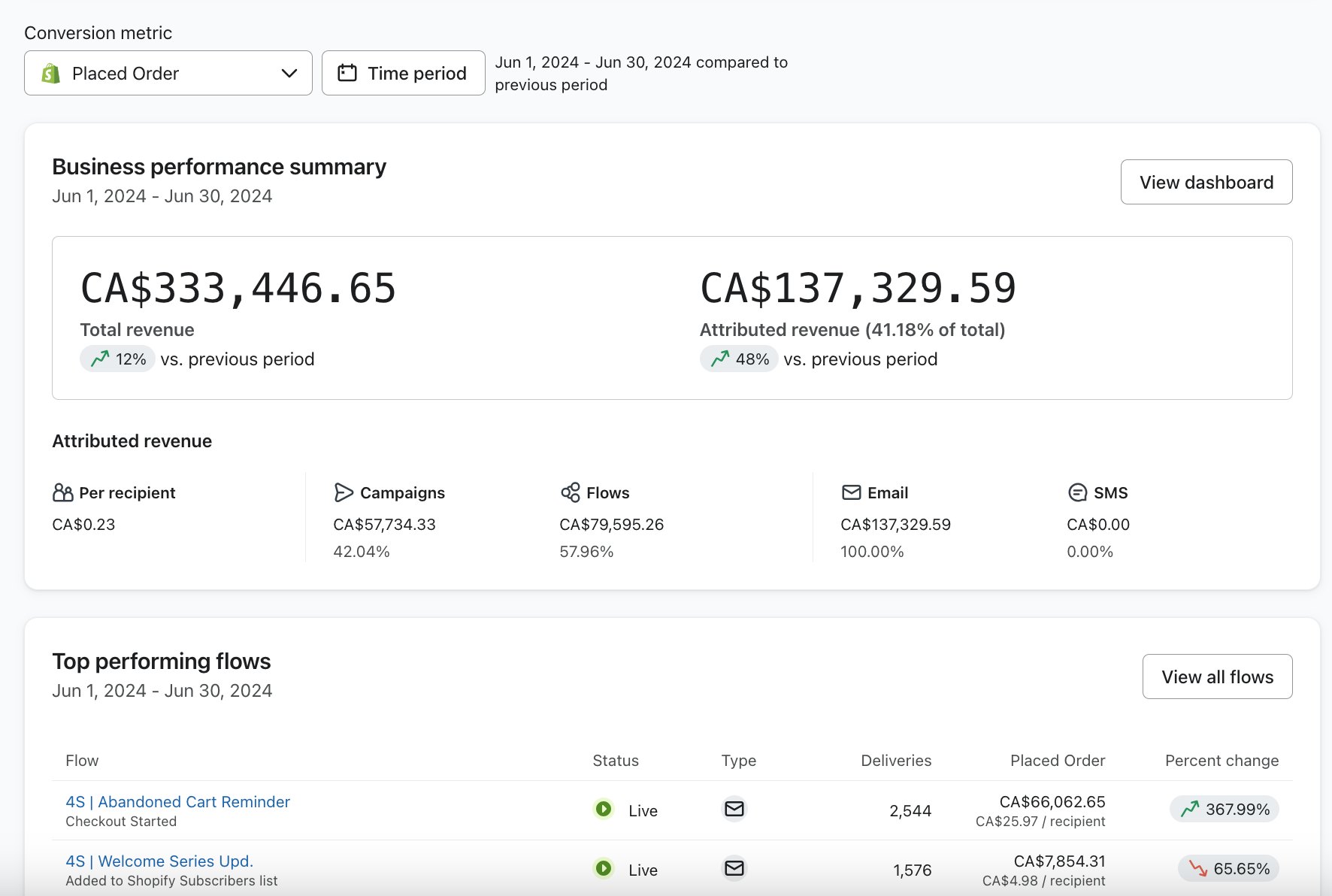Click the Email envelope icon in Attributed revenue
The image size is (1332, 896).
[851, 492]
